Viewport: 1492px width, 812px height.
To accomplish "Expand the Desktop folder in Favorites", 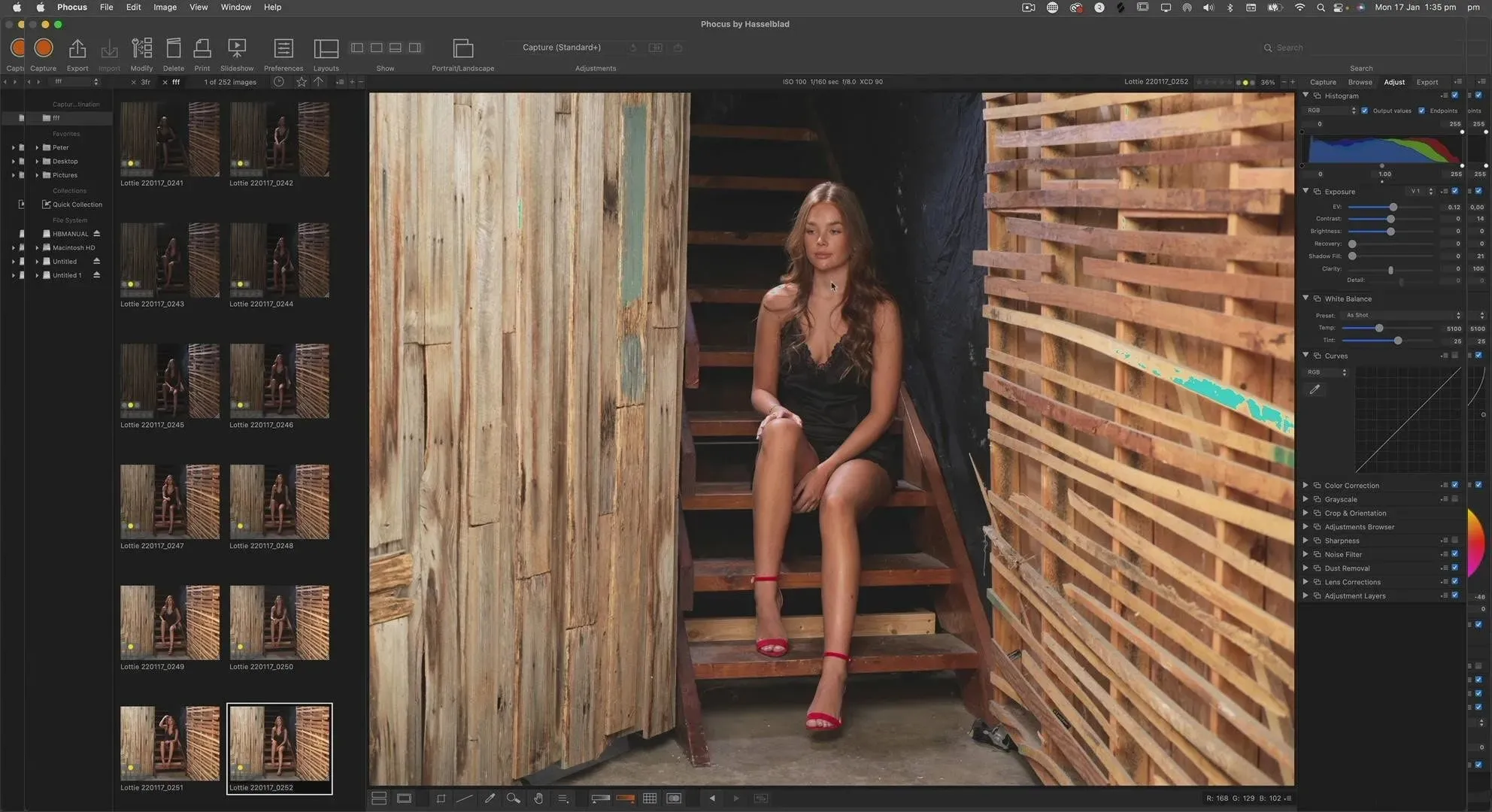I will (x=37, y=161).
